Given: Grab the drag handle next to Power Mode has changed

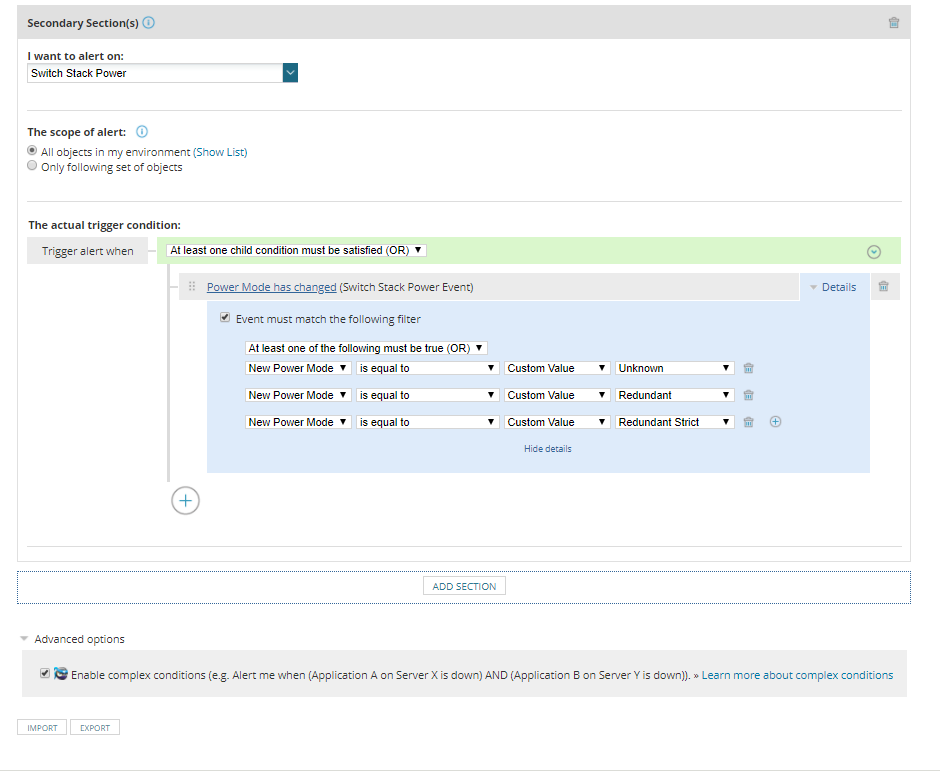Looking at the screenshot, I should click(x=192, y=287).
